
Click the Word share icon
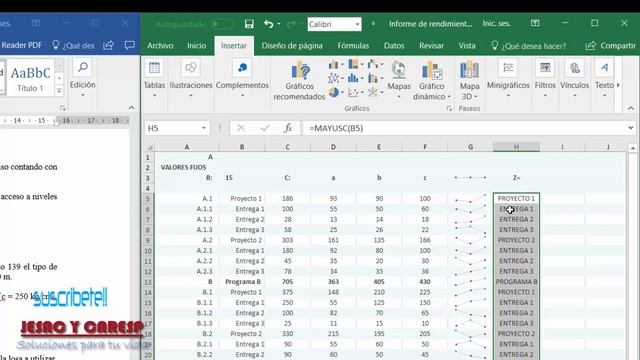coord(109,45)
